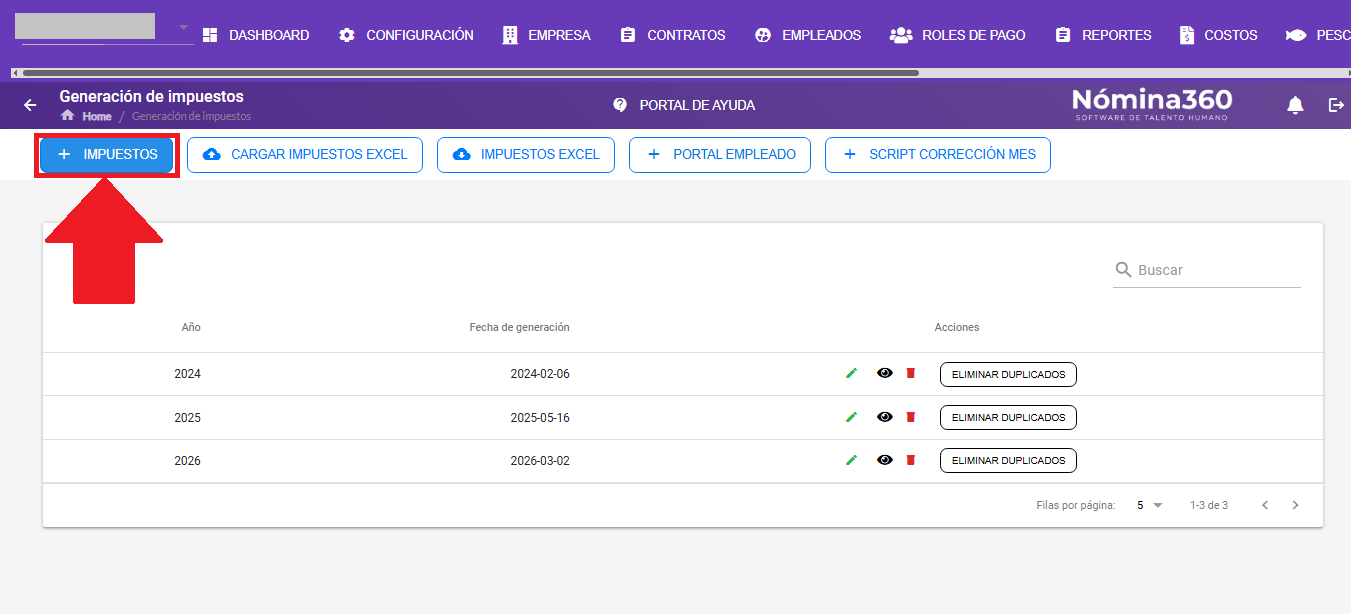Open the DASHBOARD menu item
This screenshot has width=1351, height=614.
(x=256, y=35)
